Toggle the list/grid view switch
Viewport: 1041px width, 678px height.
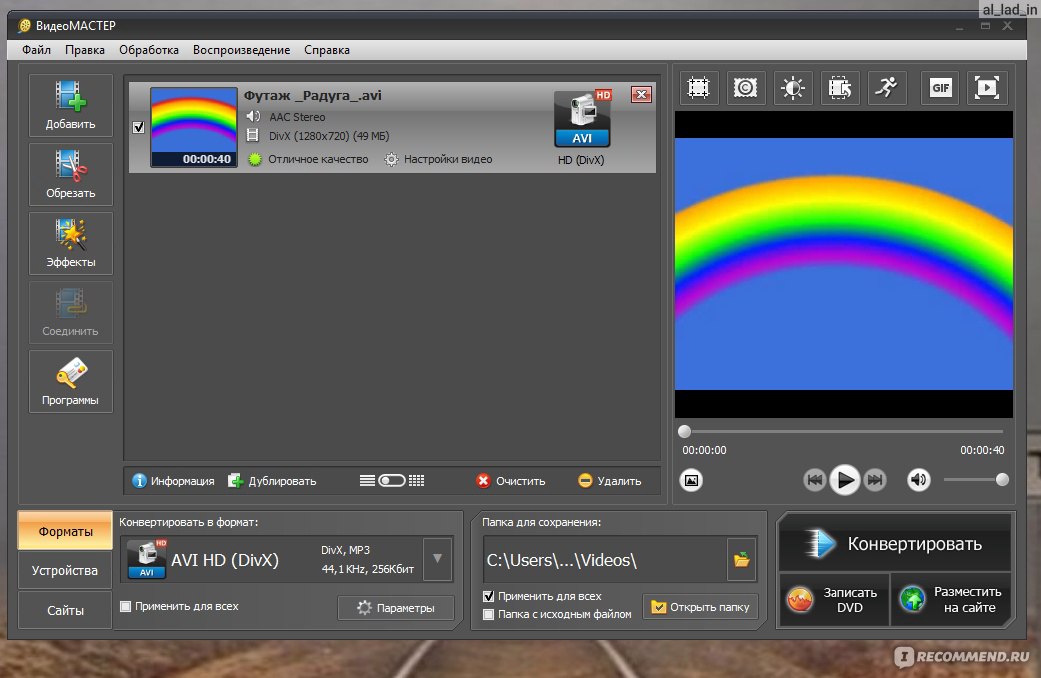pyautogui.click(x=391, y=480)
